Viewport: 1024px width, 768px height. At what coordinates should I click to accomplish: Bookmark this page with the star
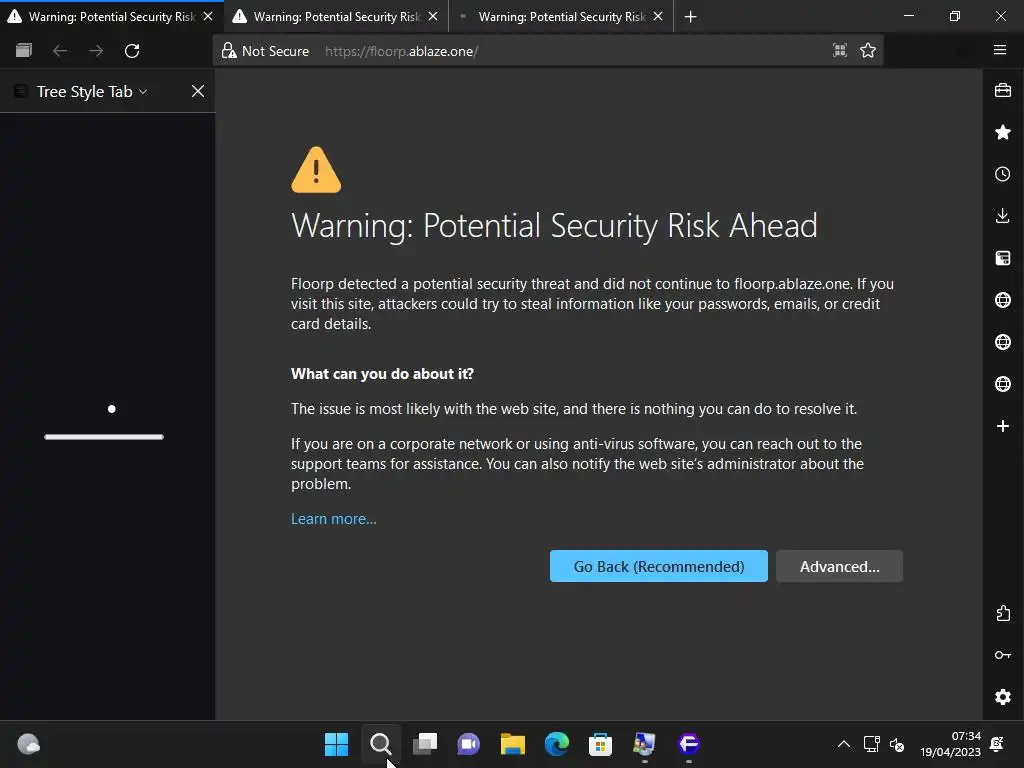[x=868, y=50]
